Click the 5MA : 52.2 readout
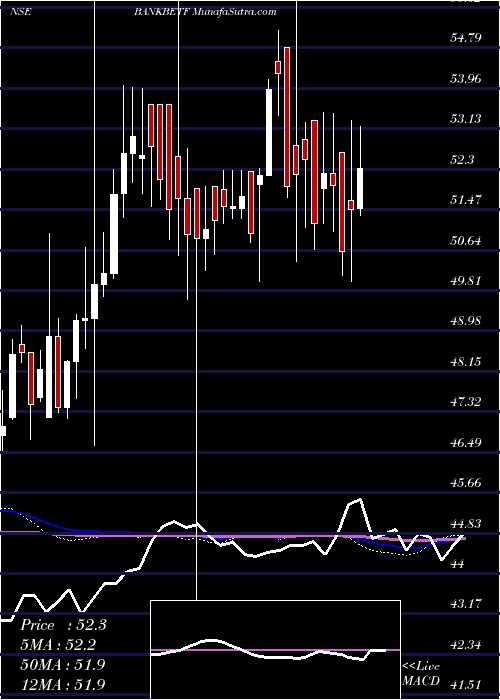Image resolution: width=500 pixels, height=700 pixels. click(58, 645)
